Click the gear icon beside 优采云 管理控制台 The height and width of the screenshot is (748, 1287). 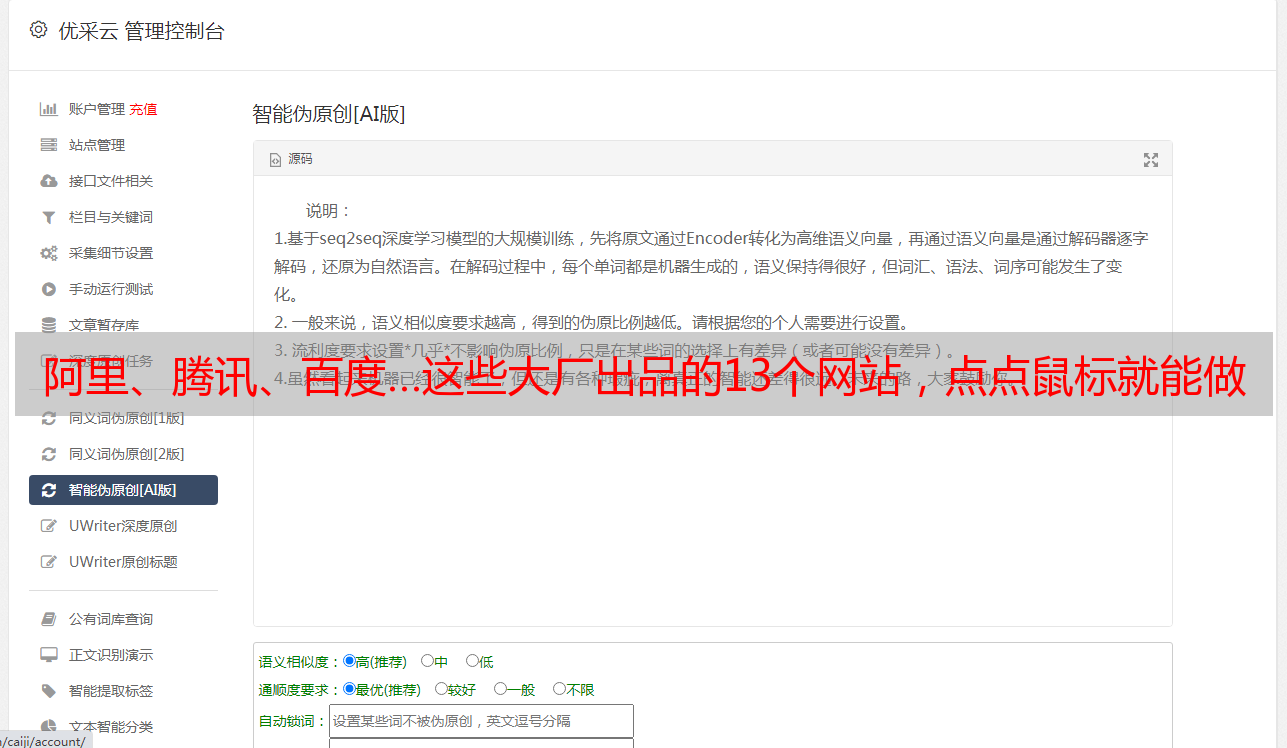tap(38, 30)
